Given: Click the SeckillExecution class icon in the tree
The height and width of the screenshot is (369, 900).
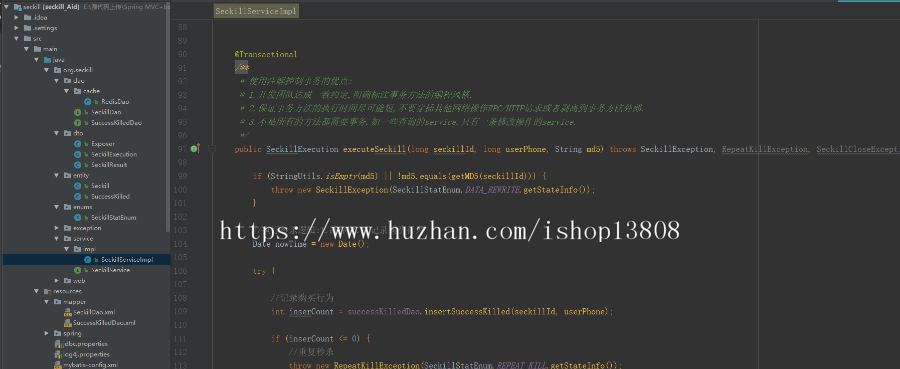Looking at the screenshot, I should 77,154.
